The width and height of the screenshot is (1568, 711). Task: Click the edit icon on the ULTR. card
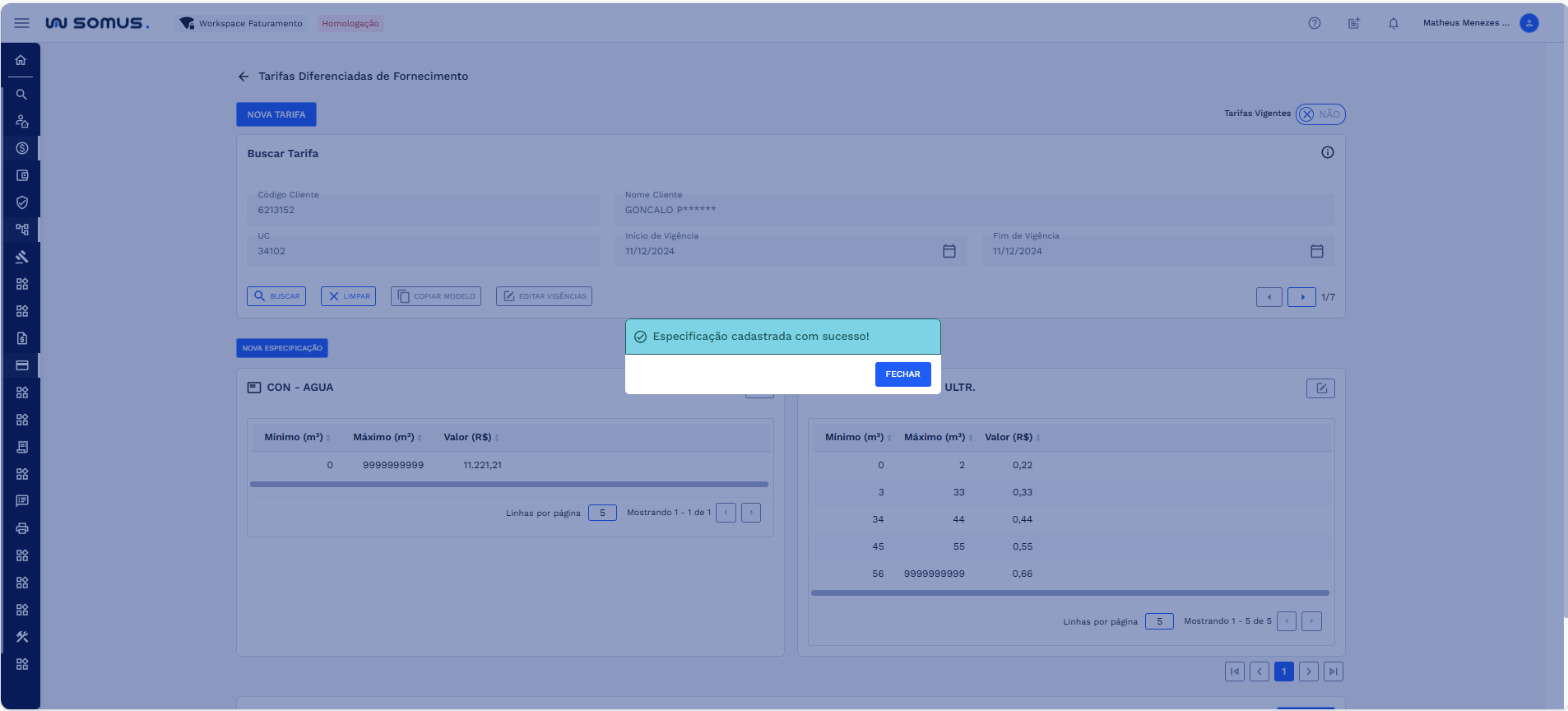[x=1320, y=388]
